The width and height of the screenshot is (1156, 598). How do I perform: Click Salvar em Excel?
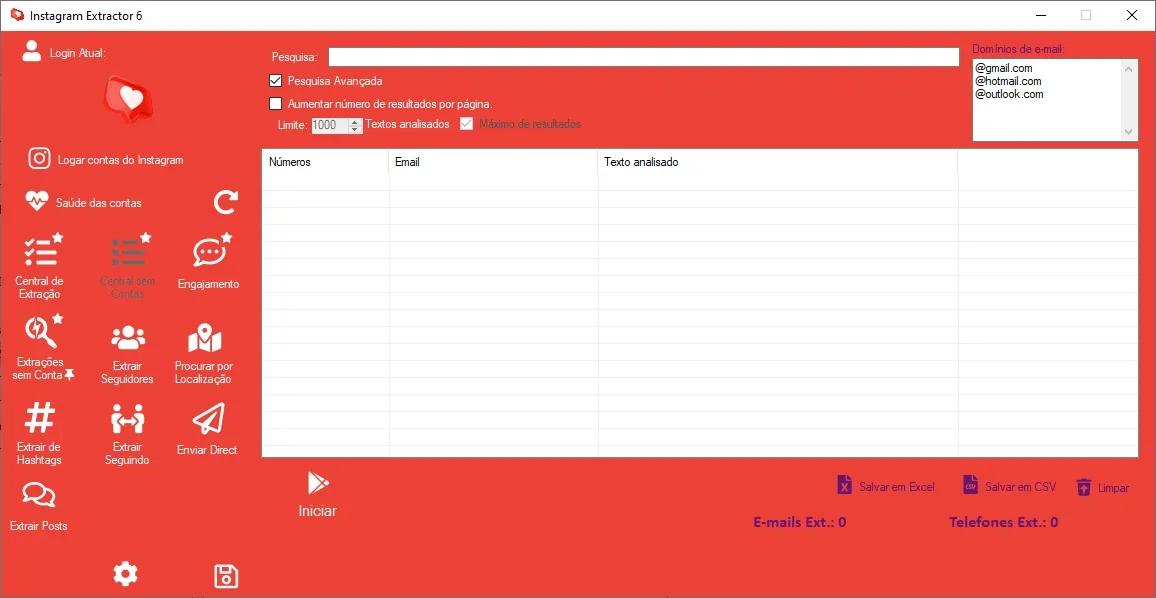(x=886, y=487)
